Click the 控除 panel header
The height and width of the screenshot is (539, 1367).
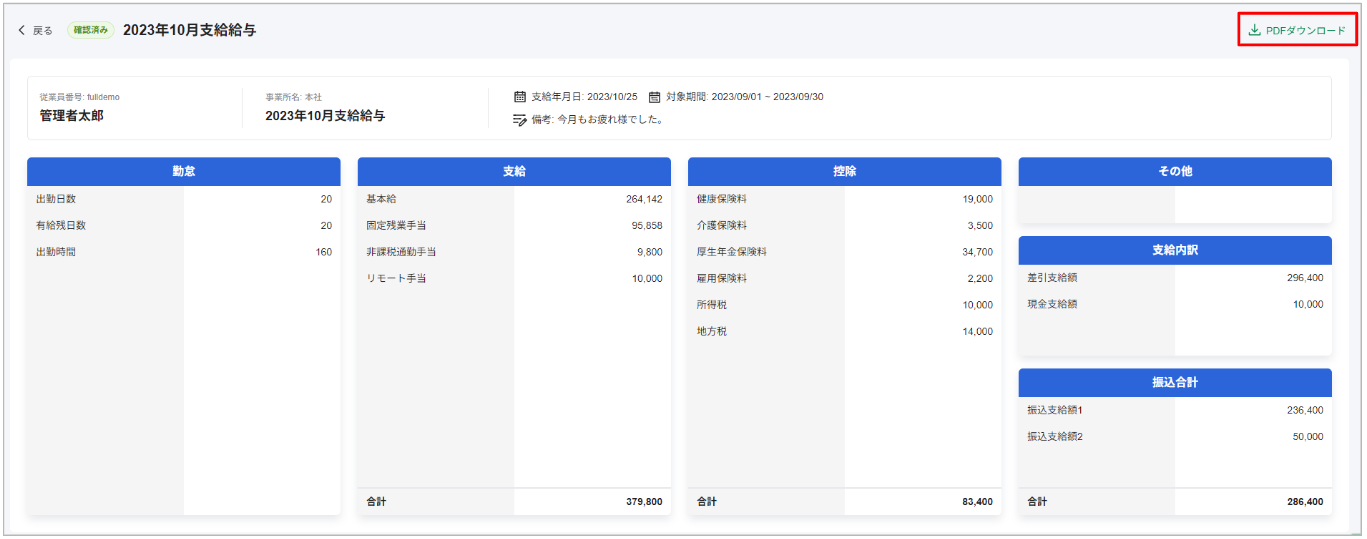[845, 171]
